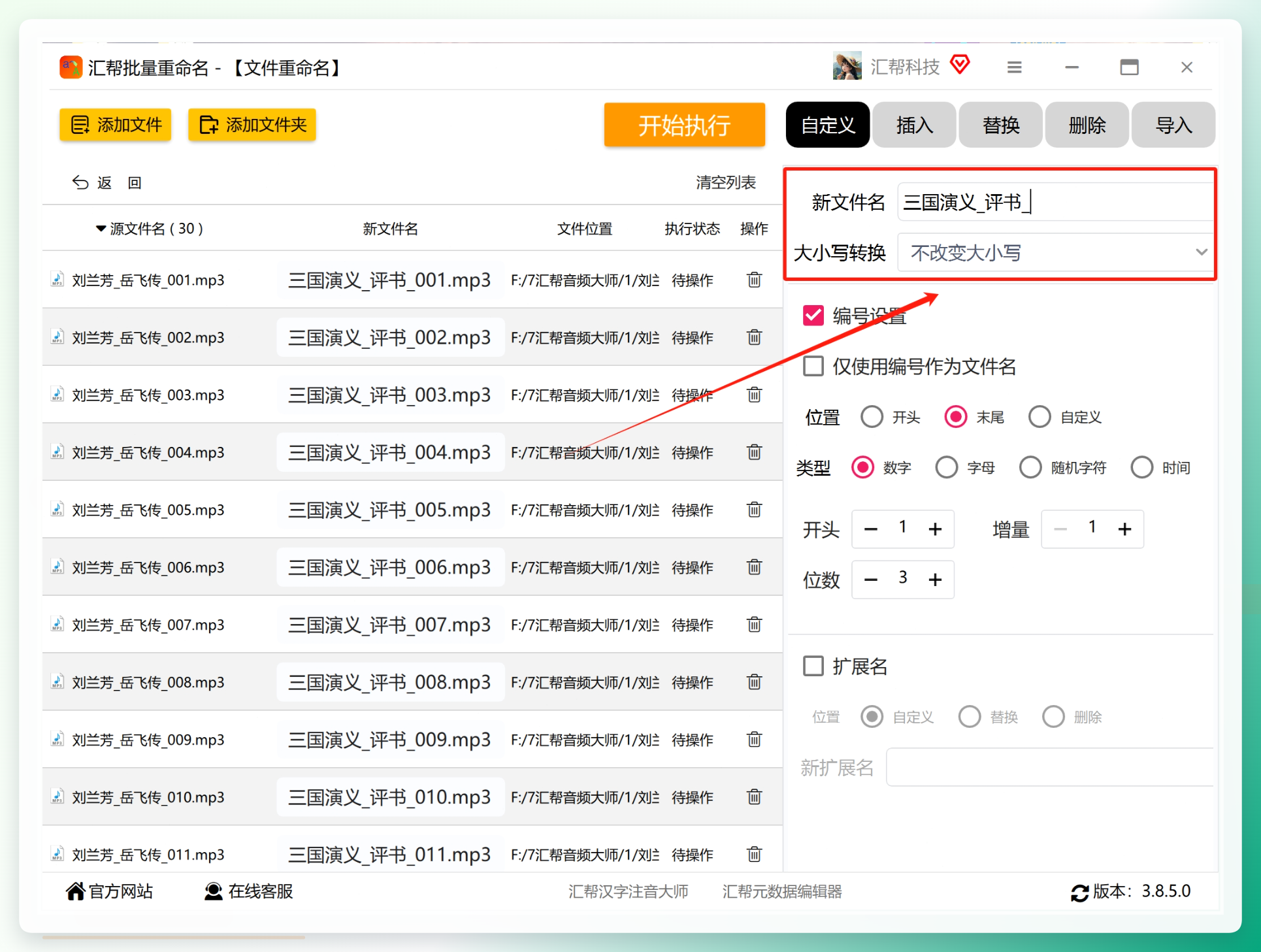Choose 字母 type radio button
The height and width of the screenshot is (952, 1261).
coord(946,467)
